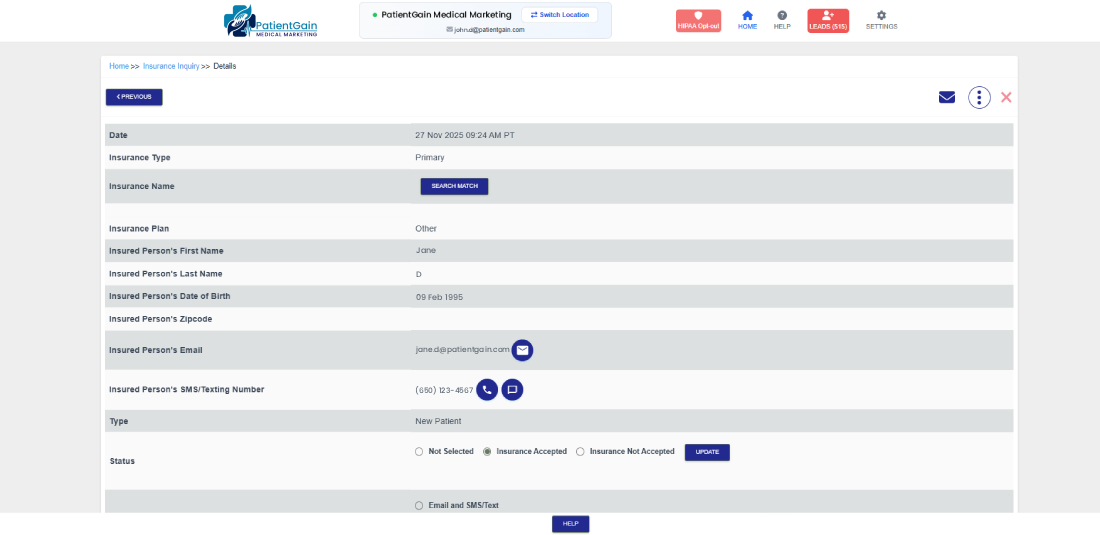Viewport: 1100px width, 535px height.
Task: Open the three-dot more options menu
Action: coord(979,97)
